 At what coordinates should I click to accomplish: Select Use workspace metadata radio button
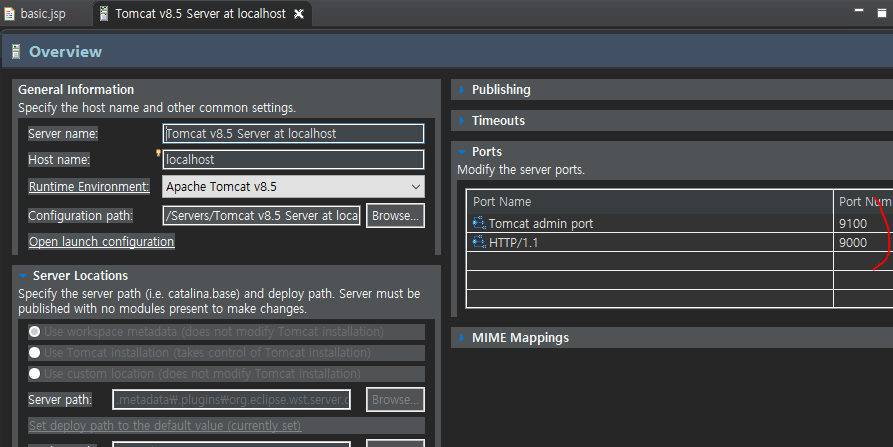(35, 331)
